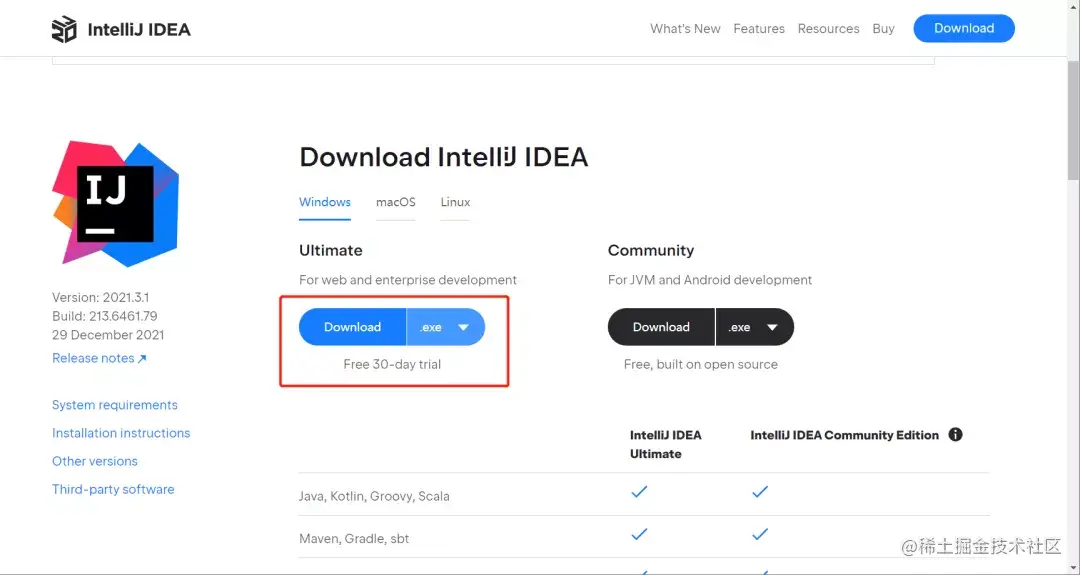Image resolution: width=1080 pixels, height=575 pixels.
Task: Expand the Ultimate .exe format dropdown
Action: tap(446, 327)
